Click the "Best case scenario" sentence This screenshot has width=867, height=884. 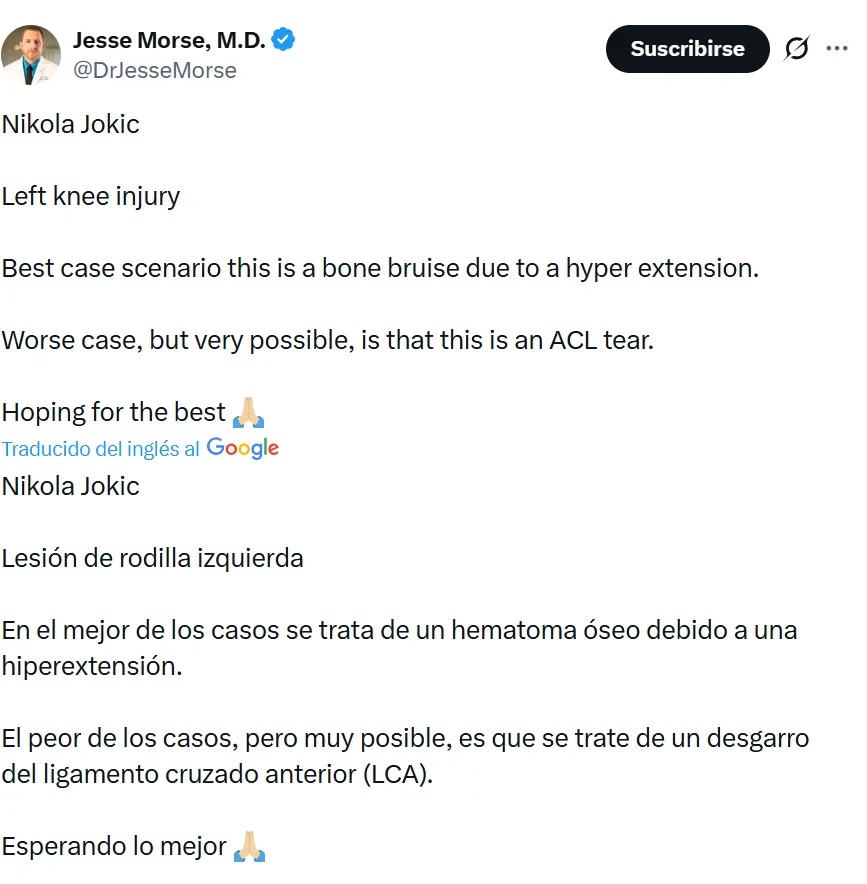coord(380,268)
